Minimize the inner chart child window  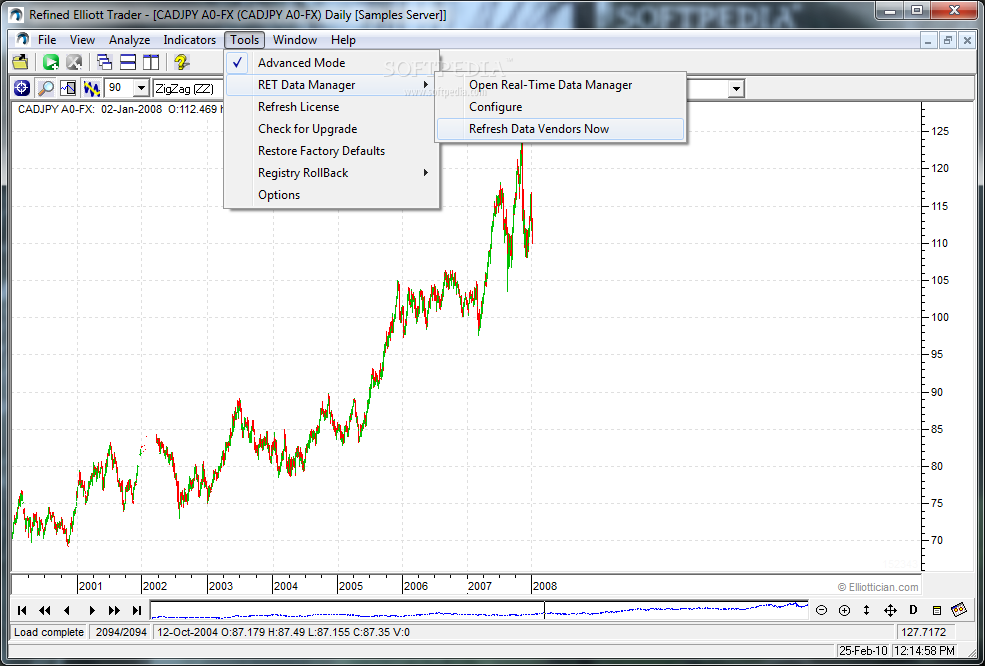click(930, 40)
